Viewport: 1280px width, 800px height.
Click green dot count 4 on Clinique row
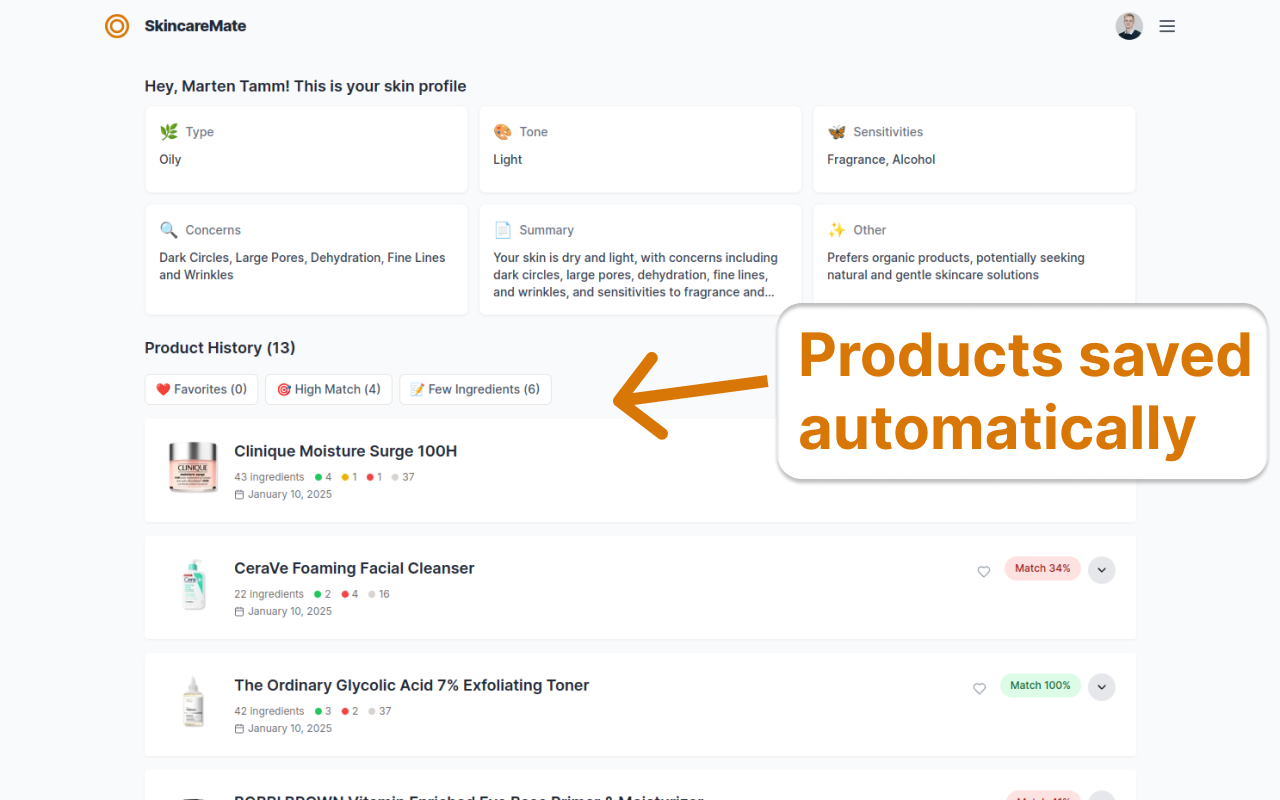coord(323,477)
